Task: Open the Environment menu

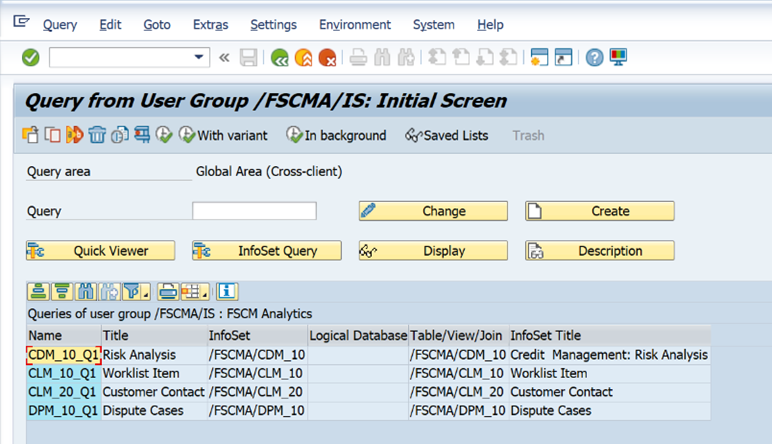Action: 355,25
